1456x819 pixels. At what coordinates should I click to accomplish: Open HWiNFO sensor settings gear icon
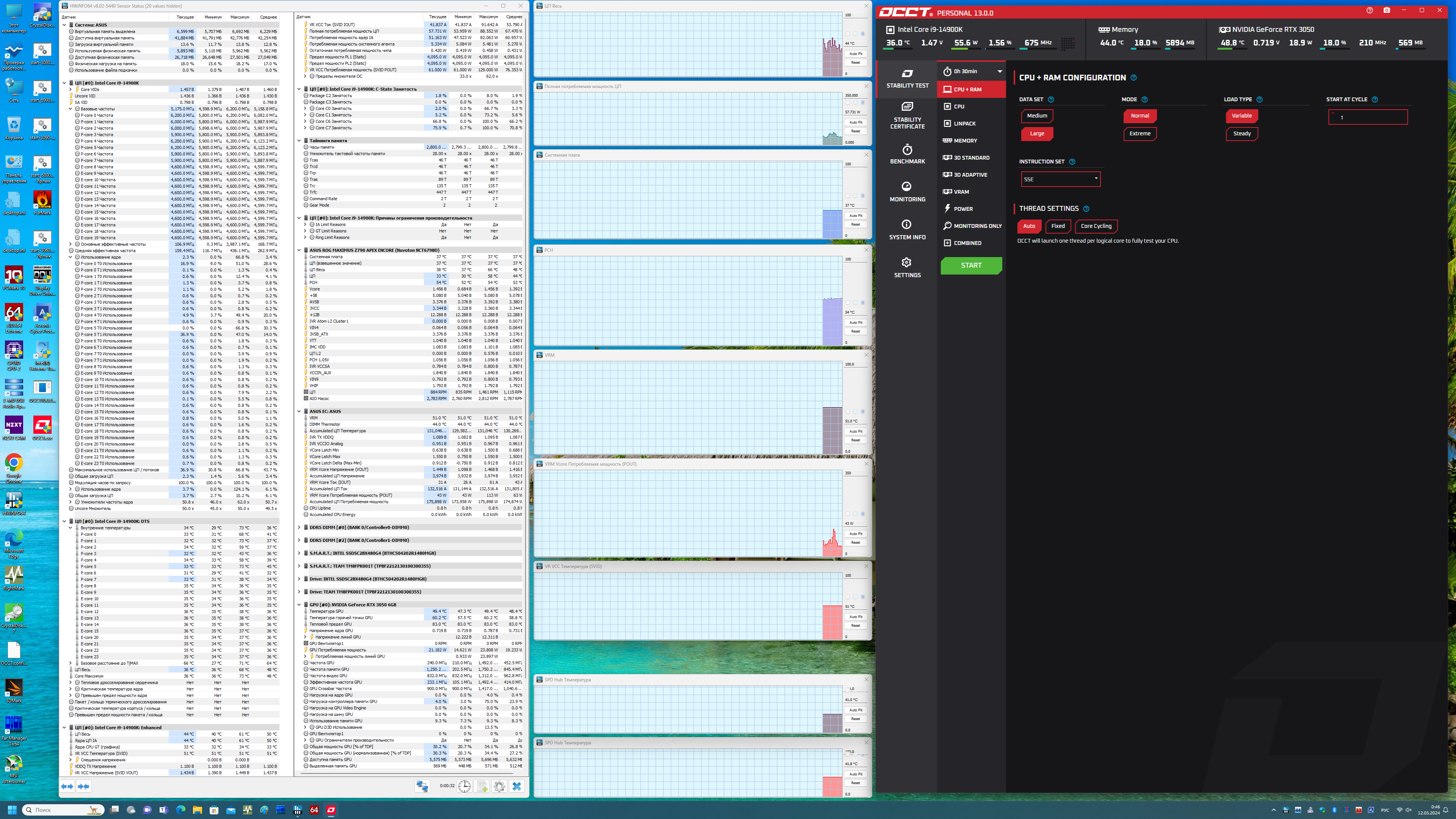(499, 786)
